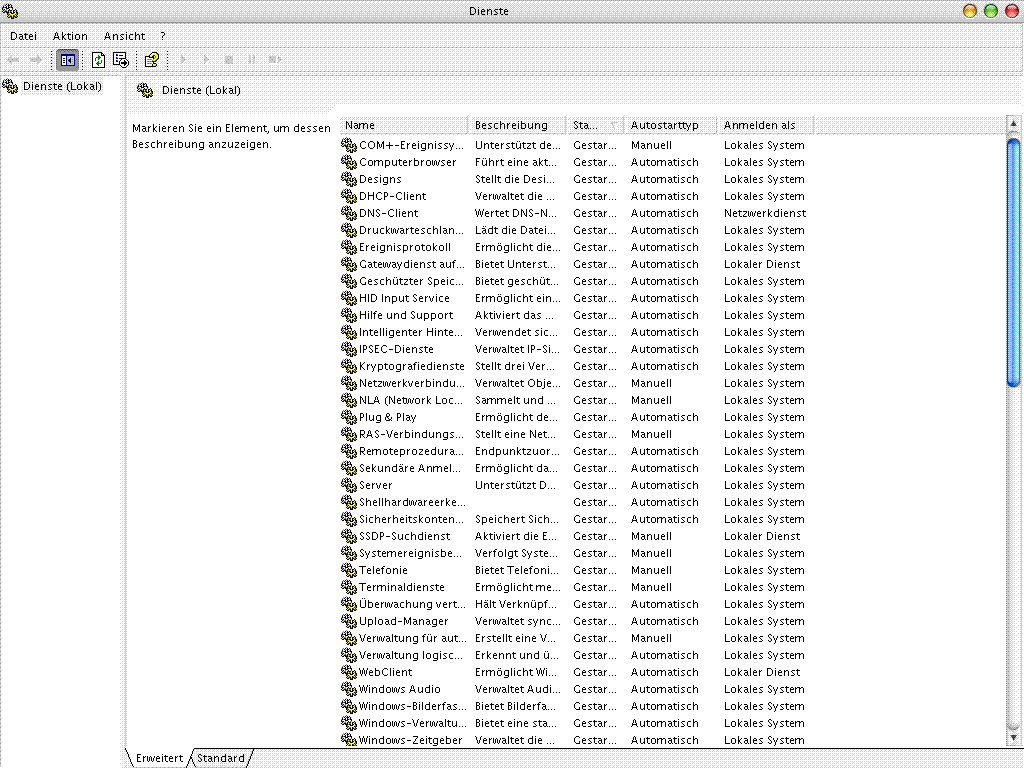Image resolution: width=1024 pixels, height=768 pixels.
Task: Click the gear icon beside DHCP-Client
Action: click(349, 196)
